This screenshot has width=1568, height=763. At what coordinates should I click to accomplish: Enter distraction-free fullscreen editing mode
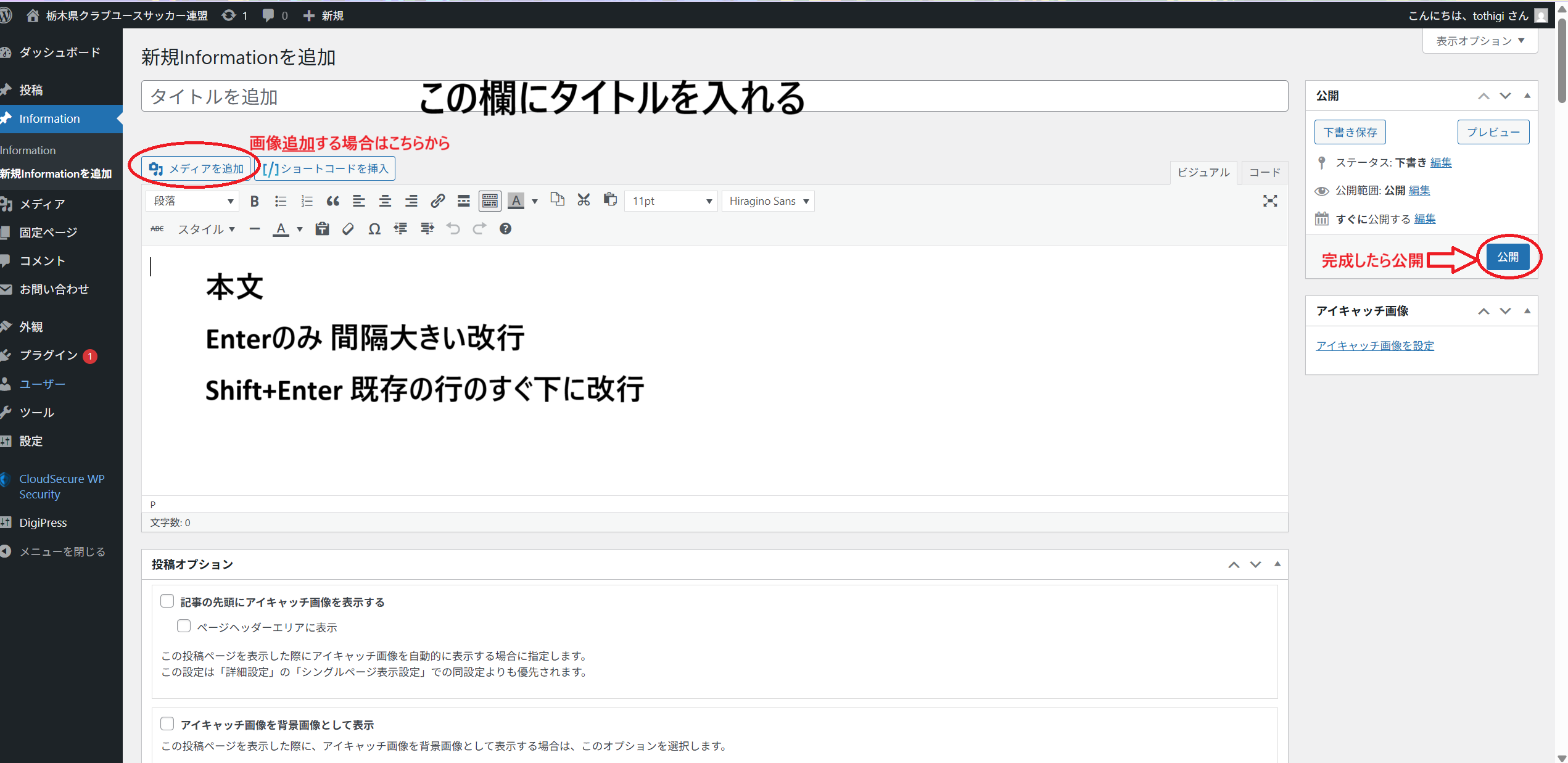point(1269,201)
